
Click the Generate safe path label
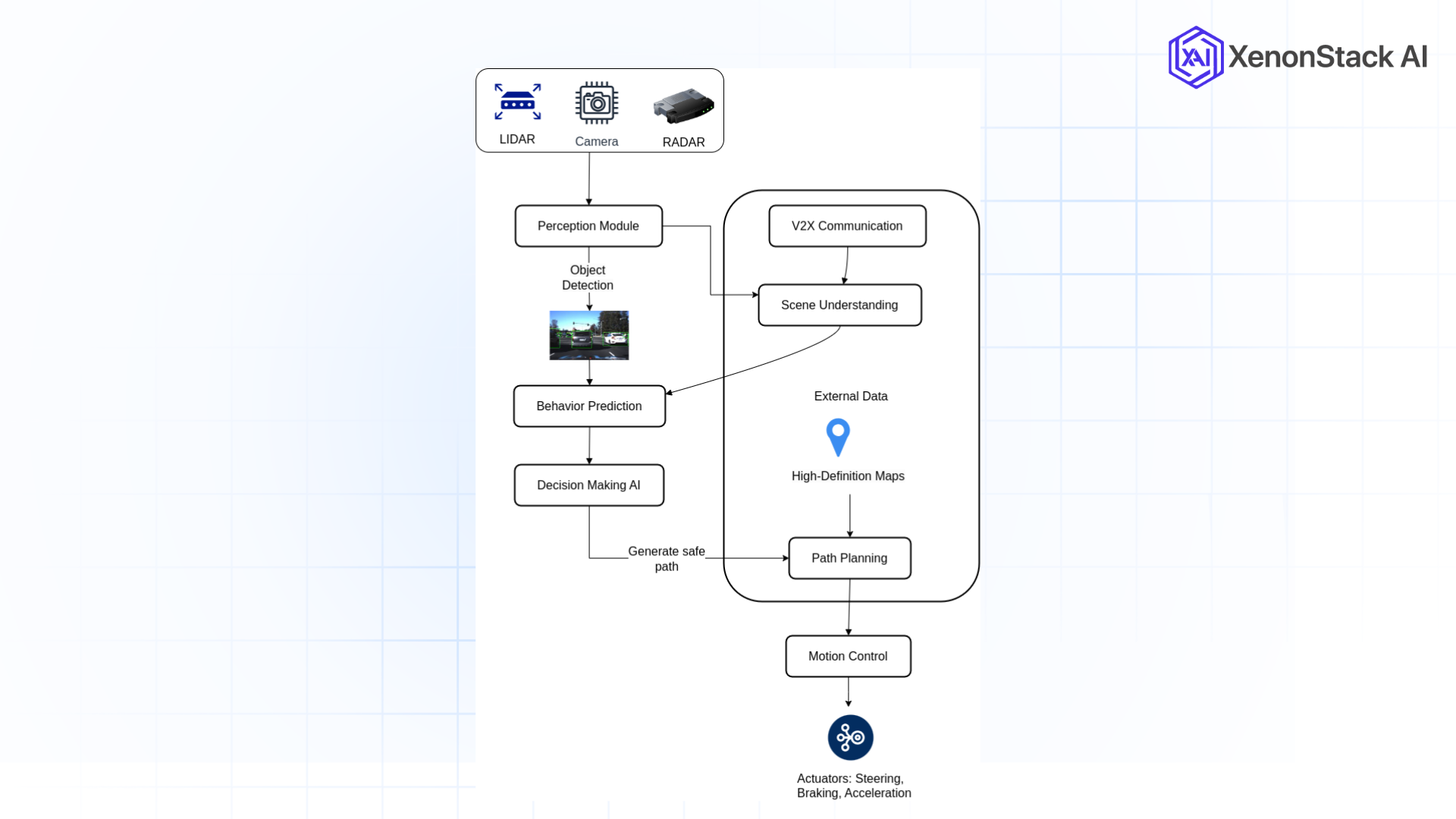[x=667, y=559]
